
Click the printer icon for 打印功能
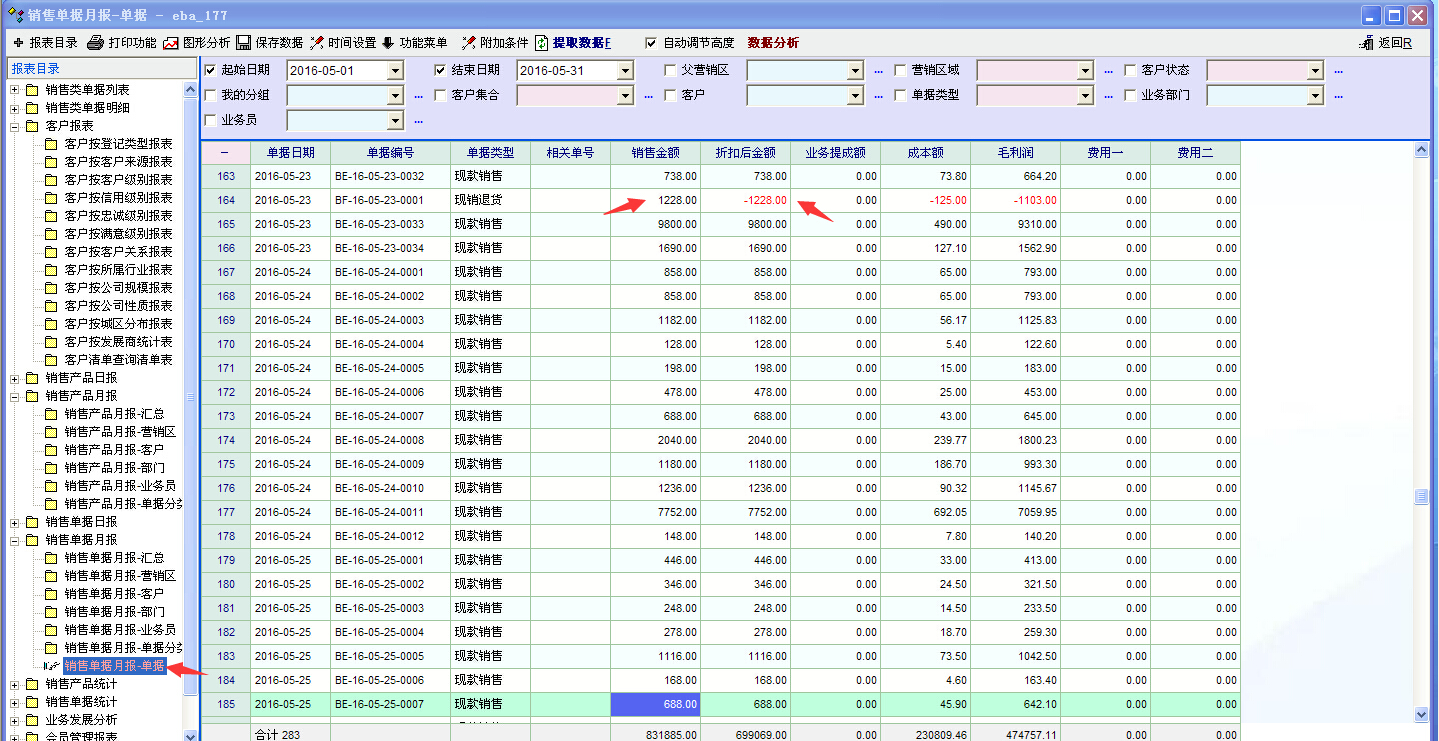pyautogui.click(x=96, y=43)
